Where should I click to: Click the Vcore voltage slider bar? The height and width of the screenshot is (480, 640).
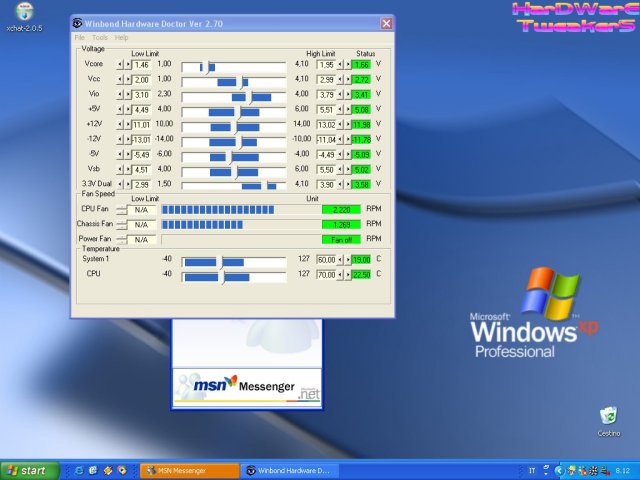pos(233,67)
